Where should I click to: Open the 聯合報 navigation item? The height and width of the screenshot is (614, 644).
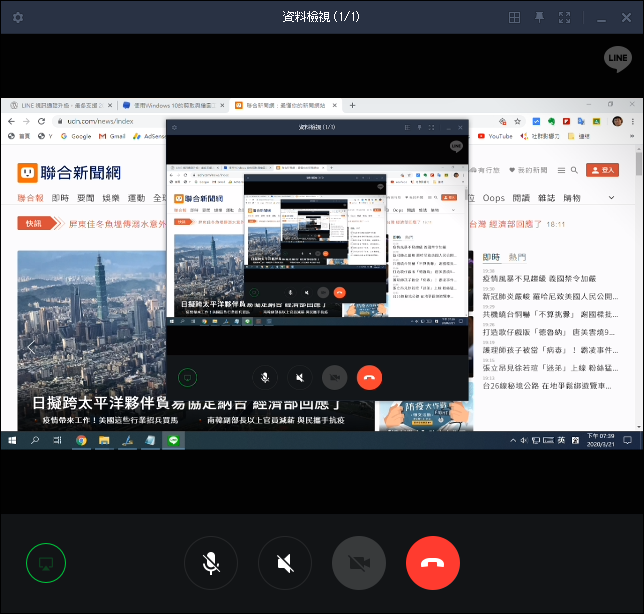(x=30, y=198)
